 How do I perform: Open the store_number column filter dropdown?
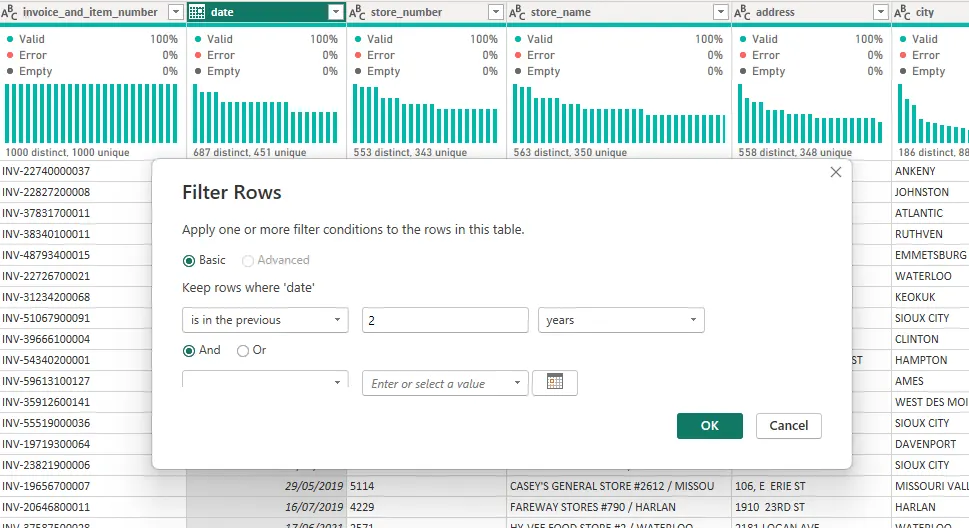496,12
